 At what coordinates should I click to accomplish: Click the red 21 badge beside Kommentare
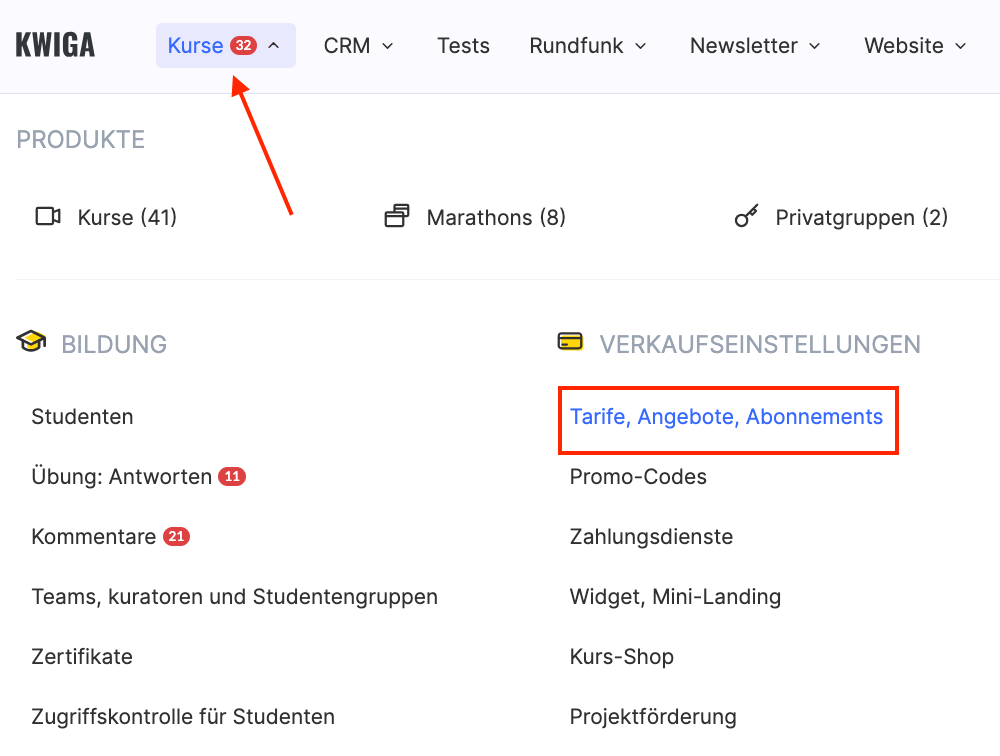point(176,537)
